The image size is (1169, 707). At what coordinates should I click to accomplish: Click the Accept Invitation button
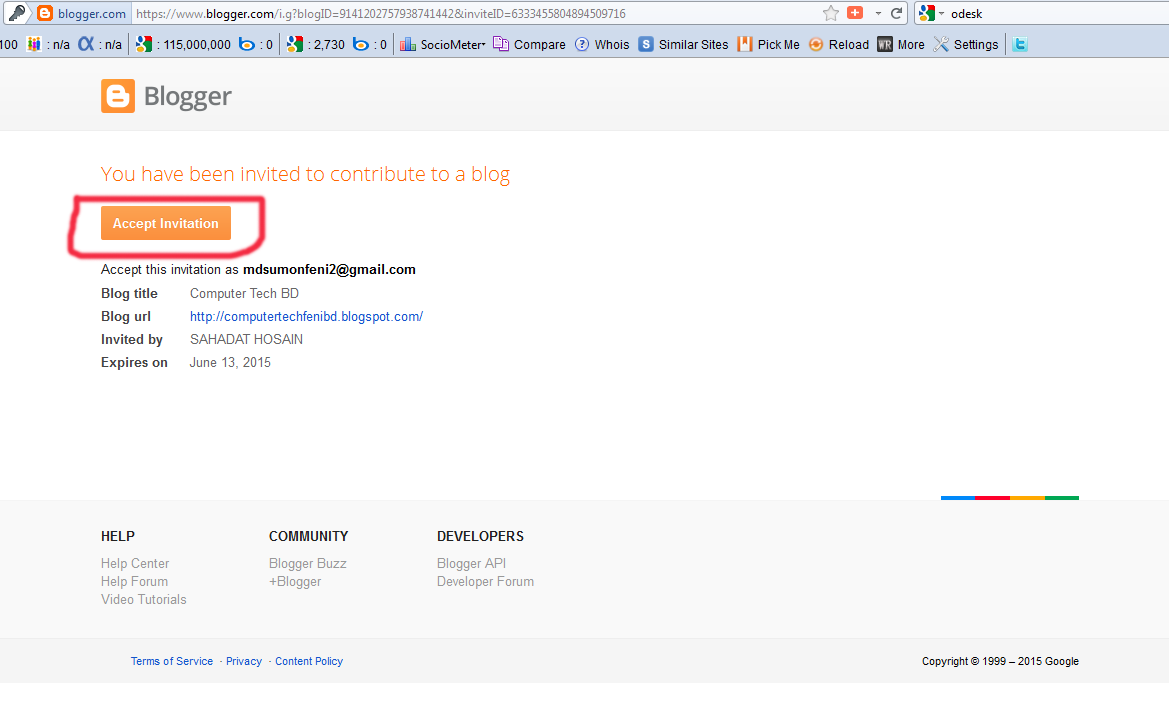coord(166,223)
